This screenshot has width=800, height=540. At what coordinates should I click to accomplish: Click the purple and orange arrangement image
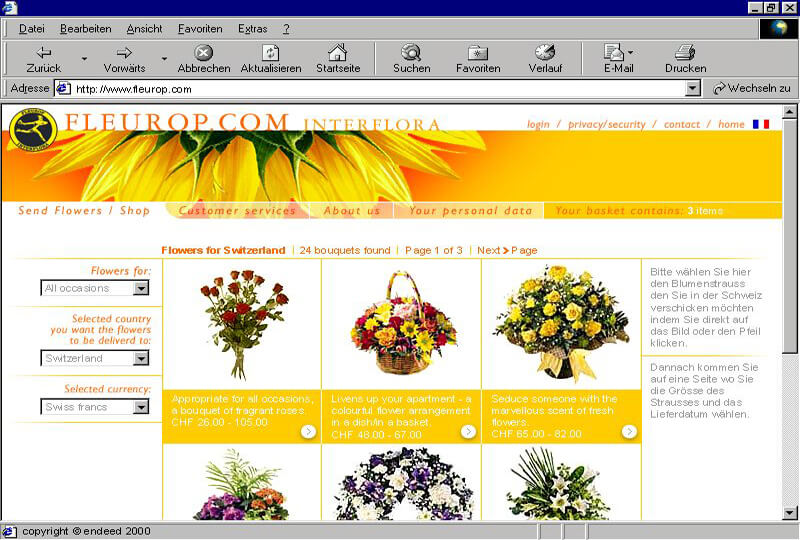point(241,484)
